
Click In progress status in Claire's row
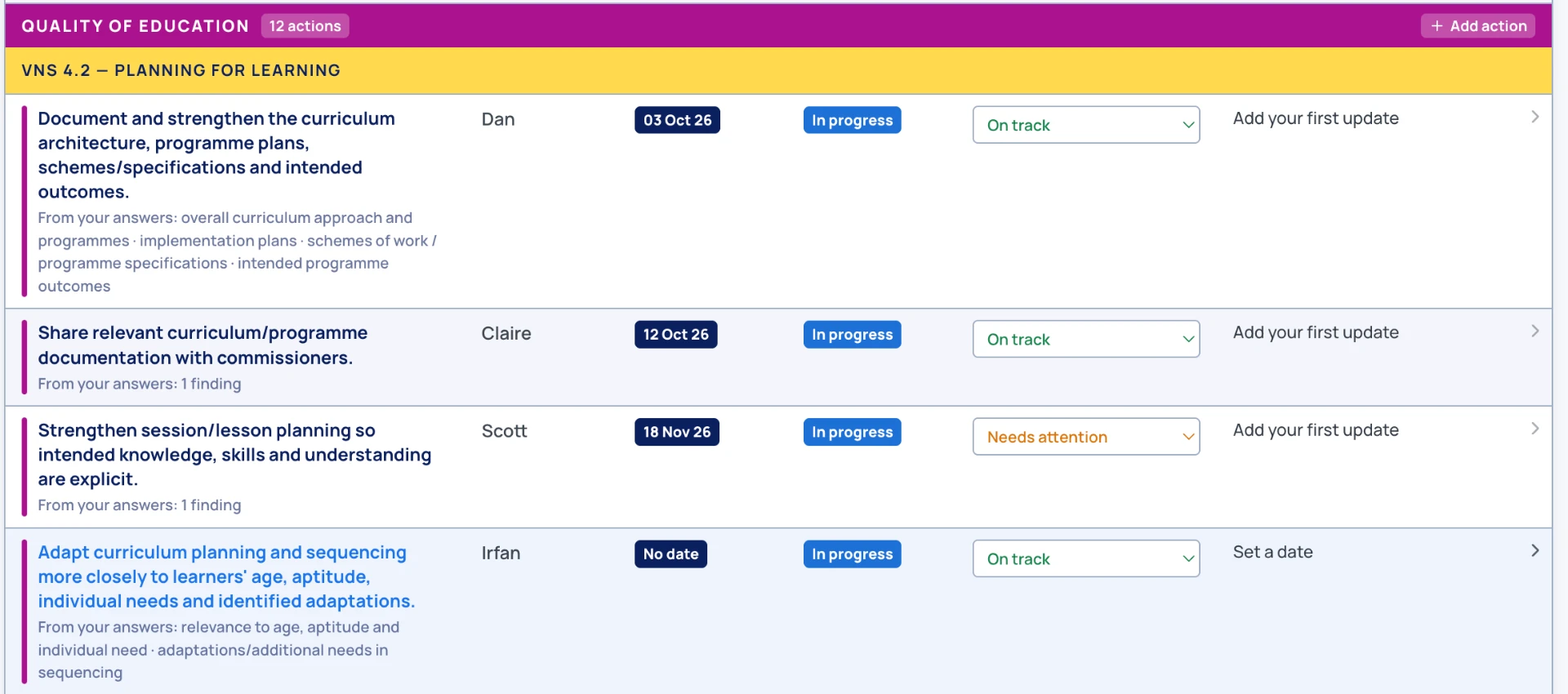[852, 335]
